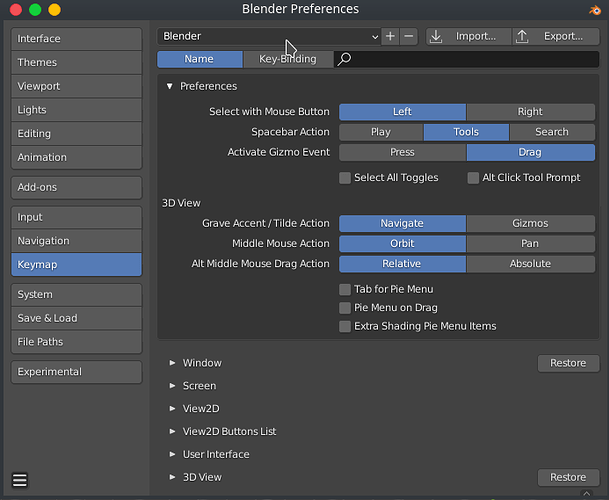Set Middle Mouse Action to Pan
609x500 pixels.
coord(531,244)
